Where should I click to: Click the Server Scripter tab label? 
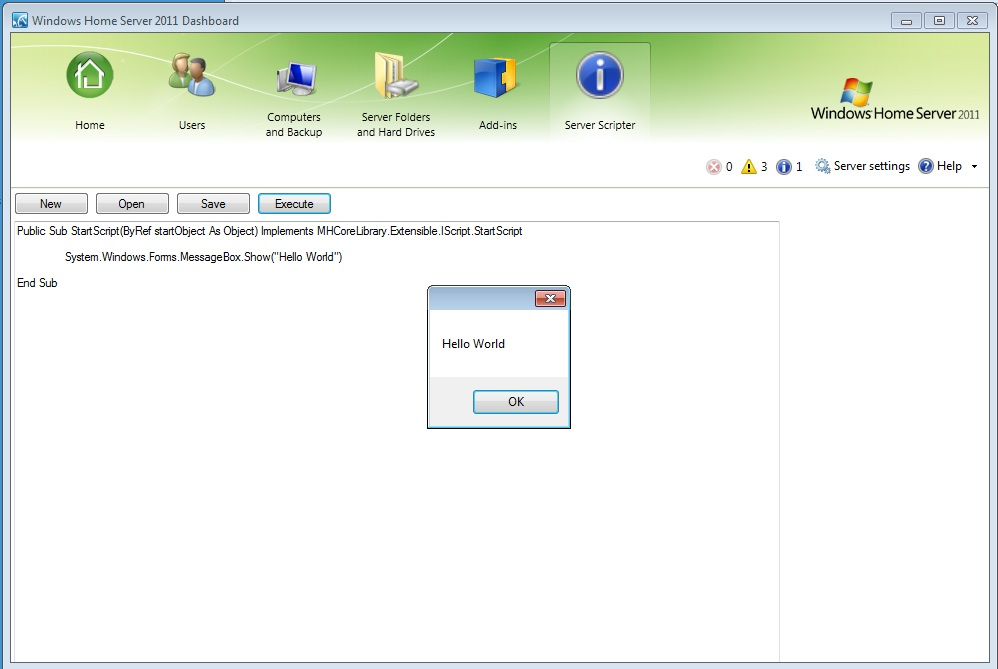(x=600, y=125)
